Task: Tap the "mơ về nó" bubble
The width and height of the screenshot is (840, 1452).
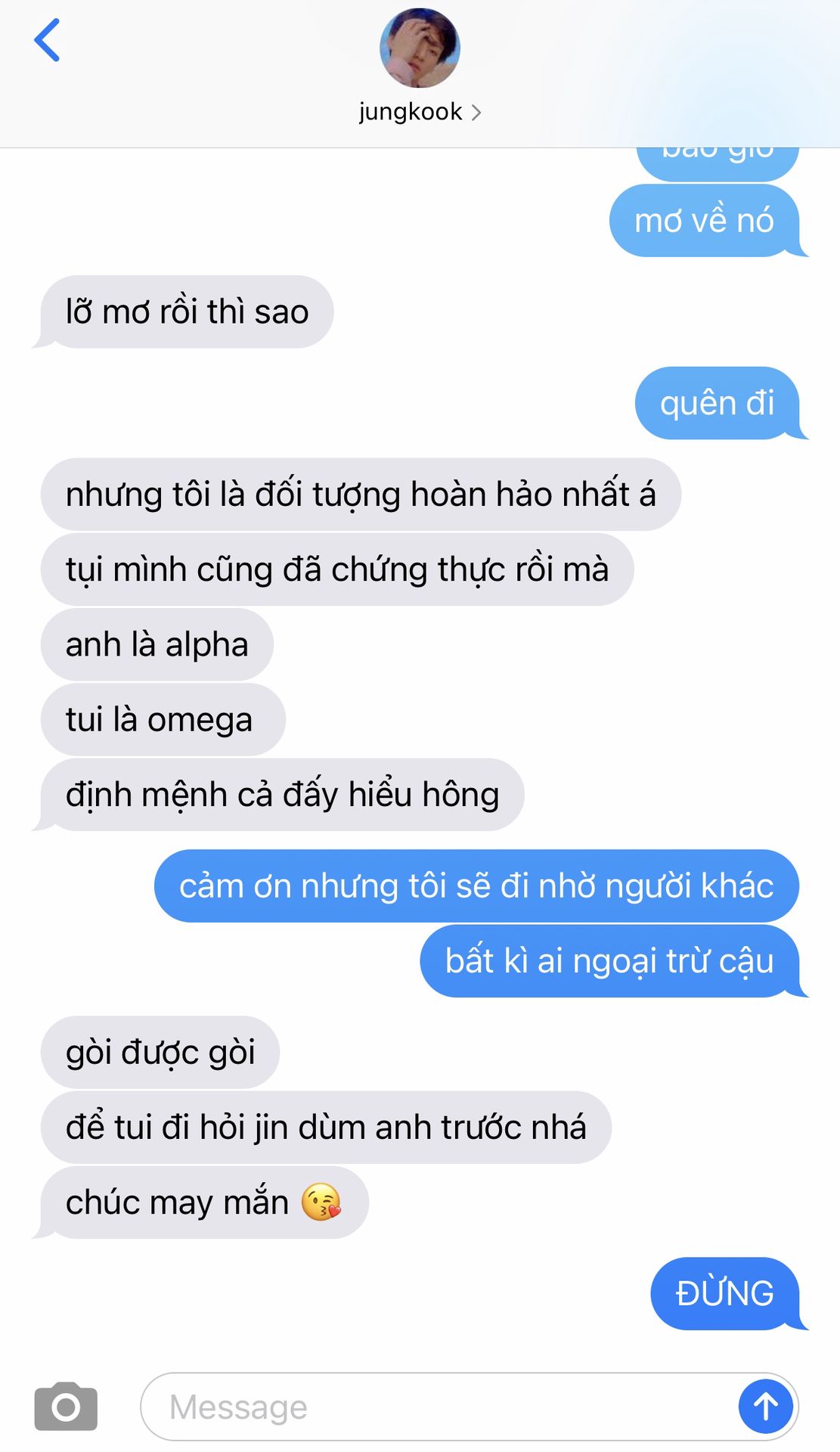Action: [704, 221]
